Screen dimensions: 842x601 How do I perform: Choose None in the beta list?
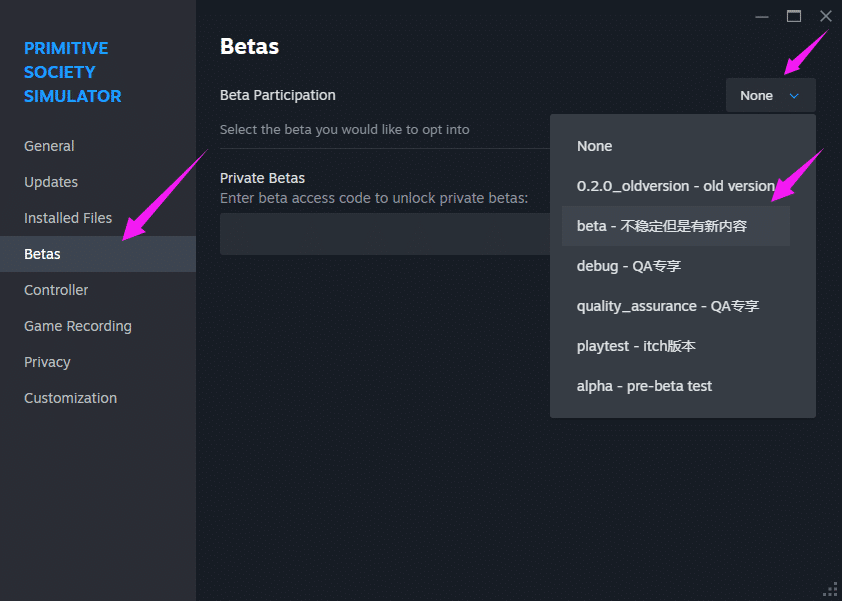click(676, 146)
